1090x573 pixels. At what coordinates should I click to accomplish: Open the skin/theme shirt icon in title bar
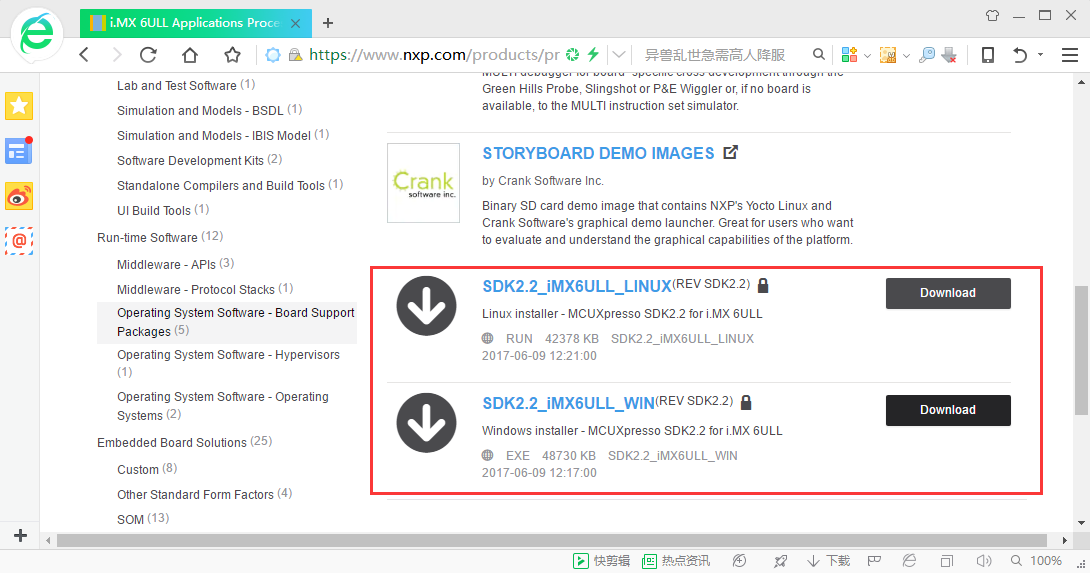992,15
